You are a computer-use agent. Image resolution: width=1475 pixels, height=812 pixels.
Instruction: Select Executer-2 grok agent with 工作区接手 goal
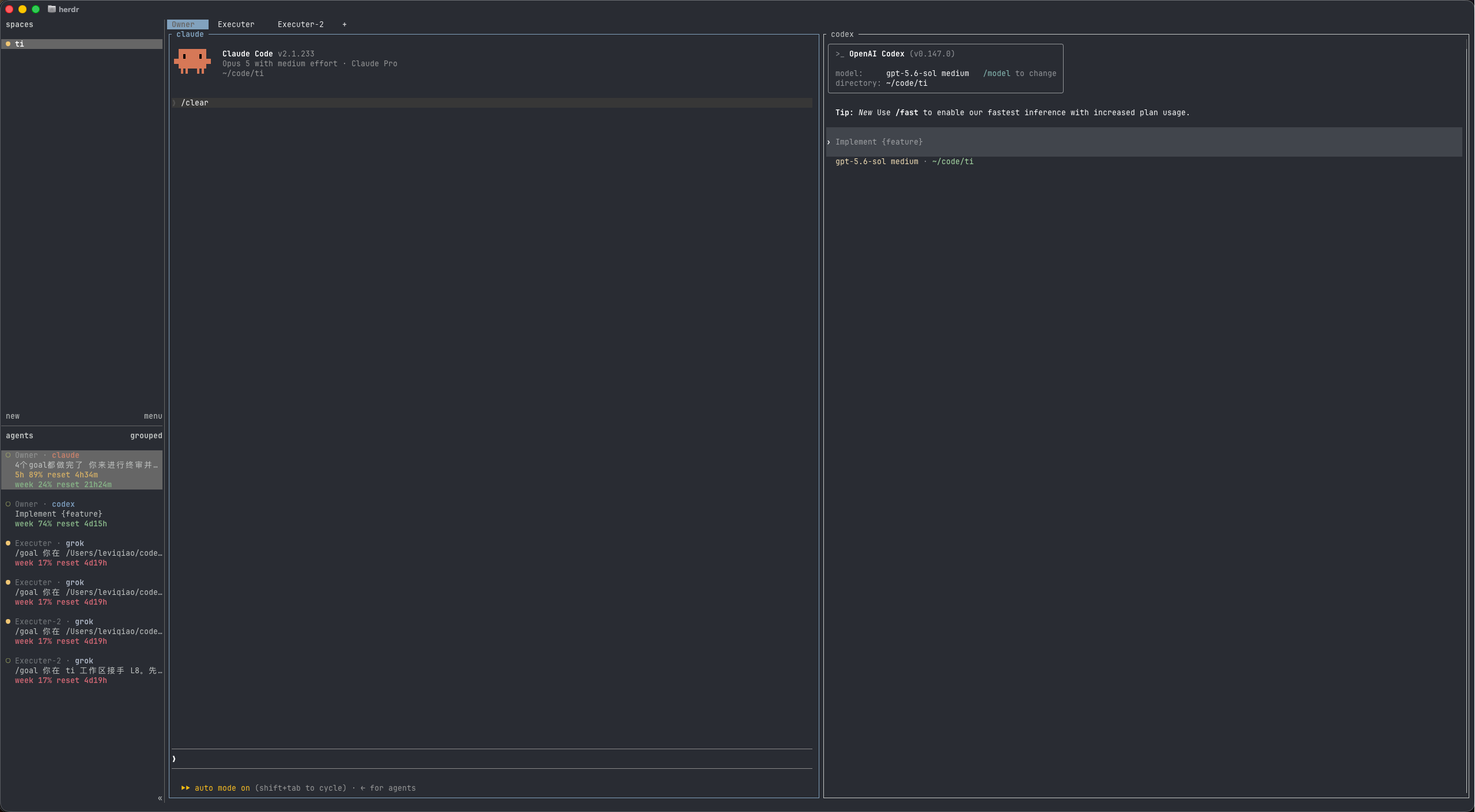coord(82,670)
